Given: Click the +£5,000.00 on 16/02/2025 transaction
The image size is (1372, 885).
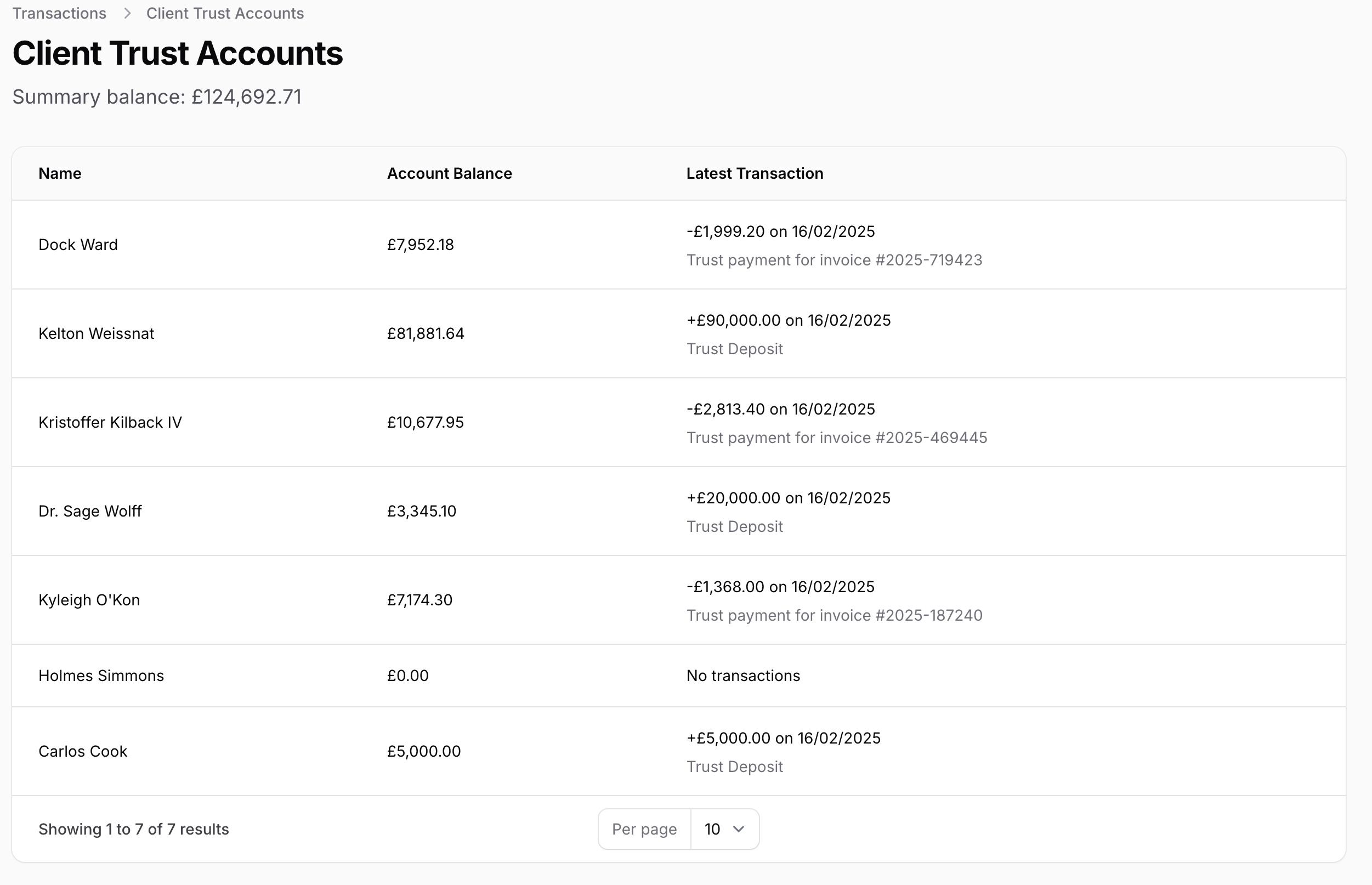Looking at the screenshot, I should pos(783,738).
